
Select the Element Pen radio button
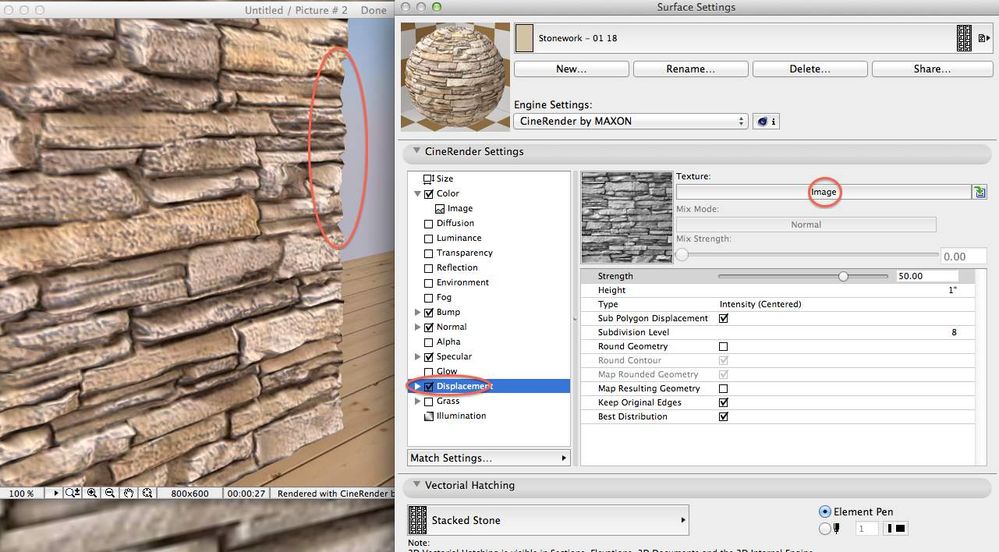[825, 511]
